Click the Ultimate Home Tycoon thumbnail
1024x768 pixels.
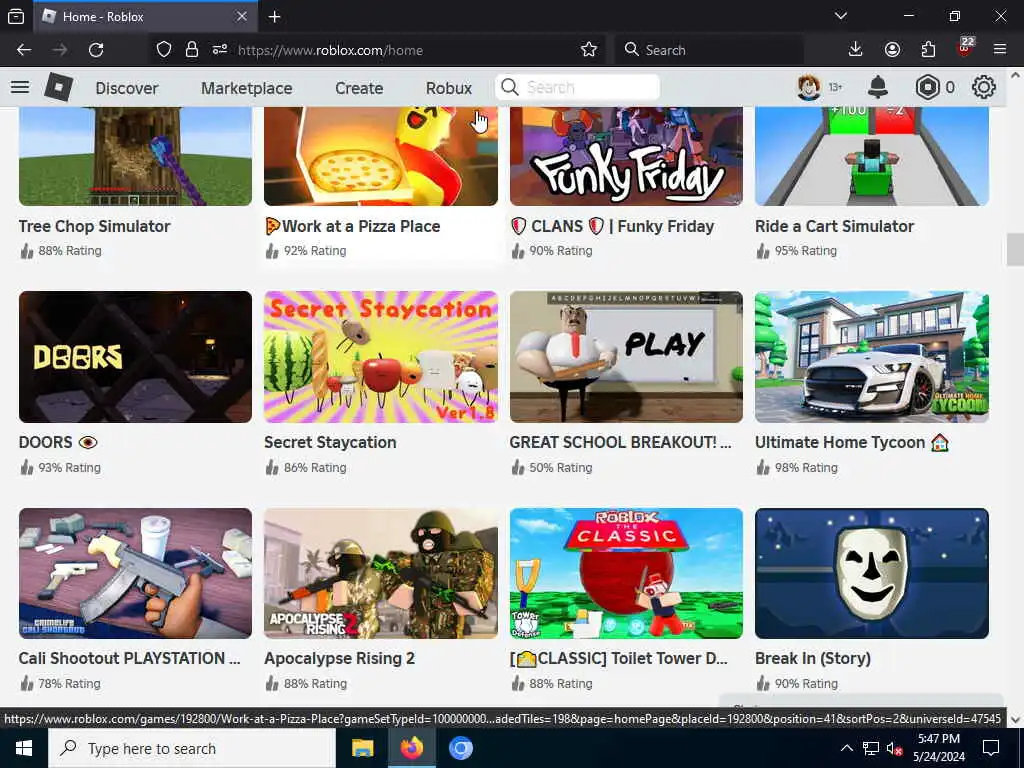(x=872, y=357)
